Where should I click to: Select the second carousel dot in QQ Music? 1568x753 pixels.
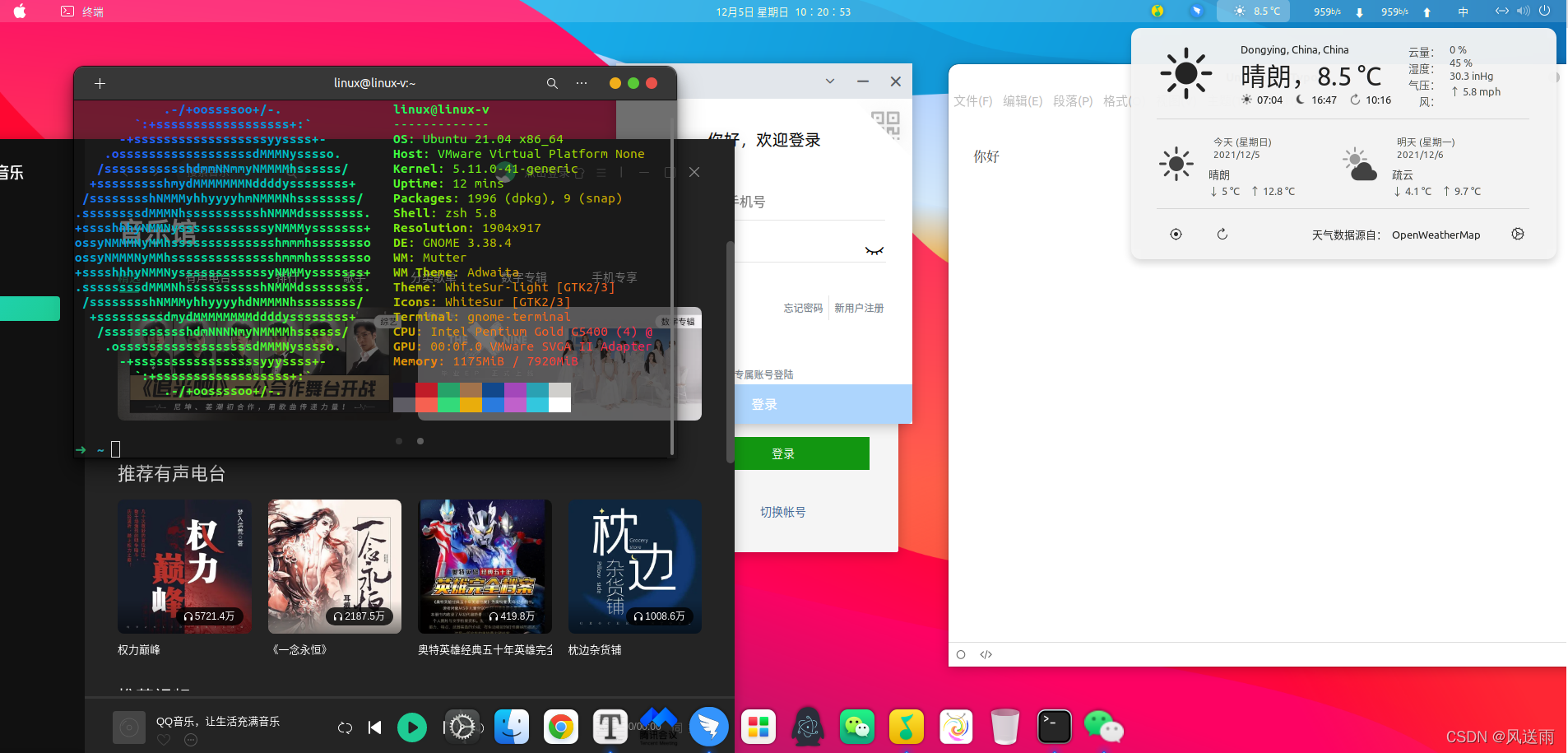(x=420, y=441)
